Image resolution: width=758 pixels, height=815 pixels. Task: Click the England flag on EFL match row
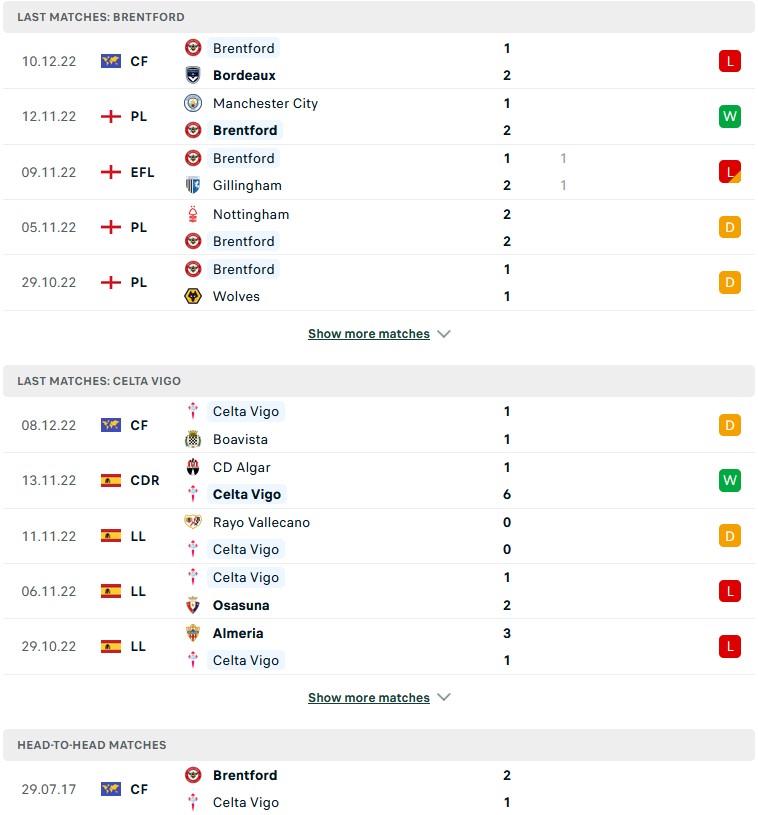(x=111, y=172)
